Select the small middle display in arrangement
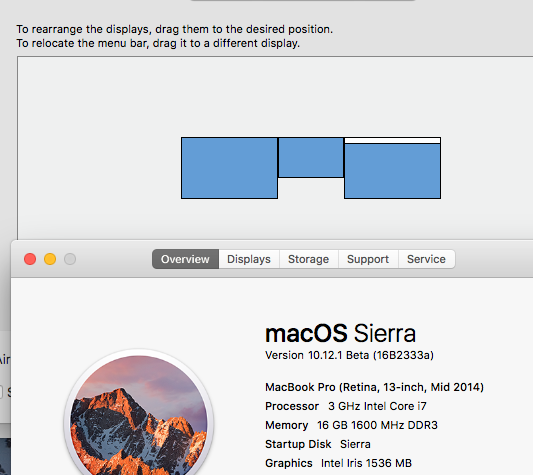Image resolution: width=533 pixels, height=475 pixels. [311, 157]
